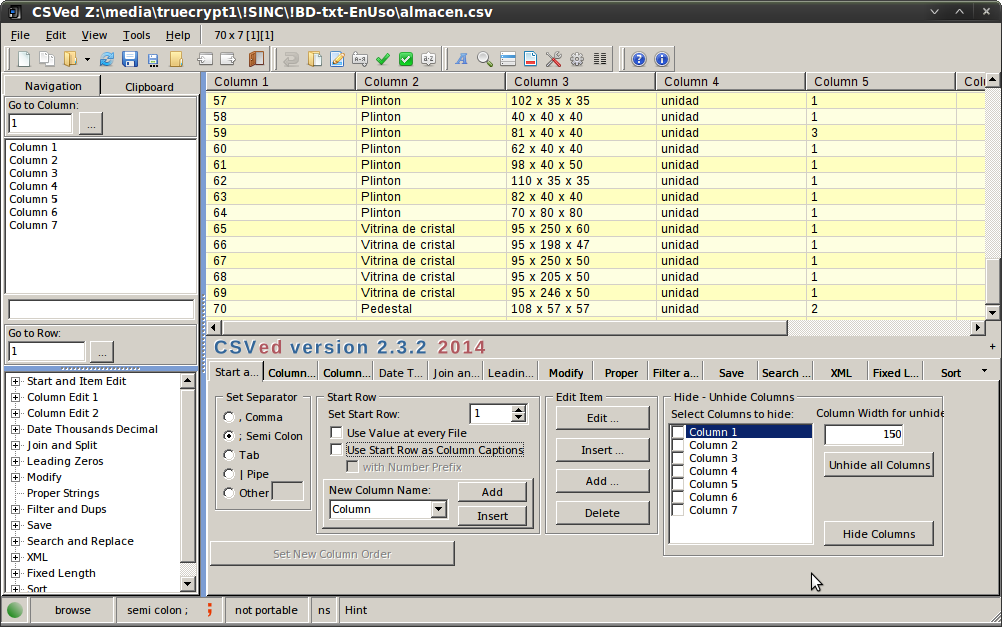Open the Tools menu
This screenshot has width=1002, height=627.
[136, 35]
